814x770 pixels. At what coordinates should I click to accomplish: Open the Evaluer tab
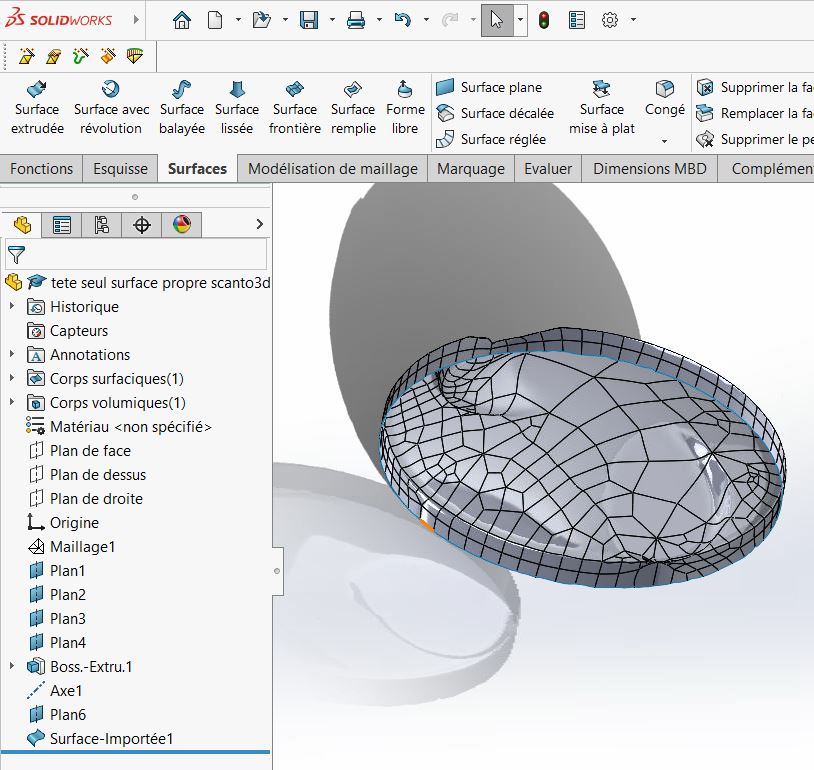pos(548,169)
